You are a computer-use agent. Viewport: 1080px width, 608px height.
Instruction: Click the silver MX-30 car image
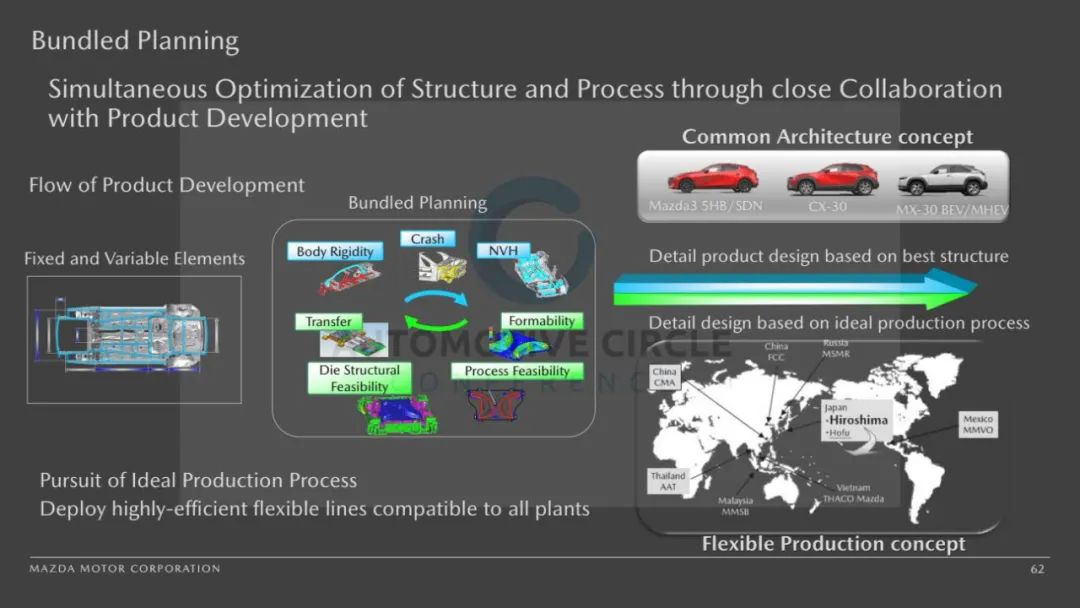point(943,180)
